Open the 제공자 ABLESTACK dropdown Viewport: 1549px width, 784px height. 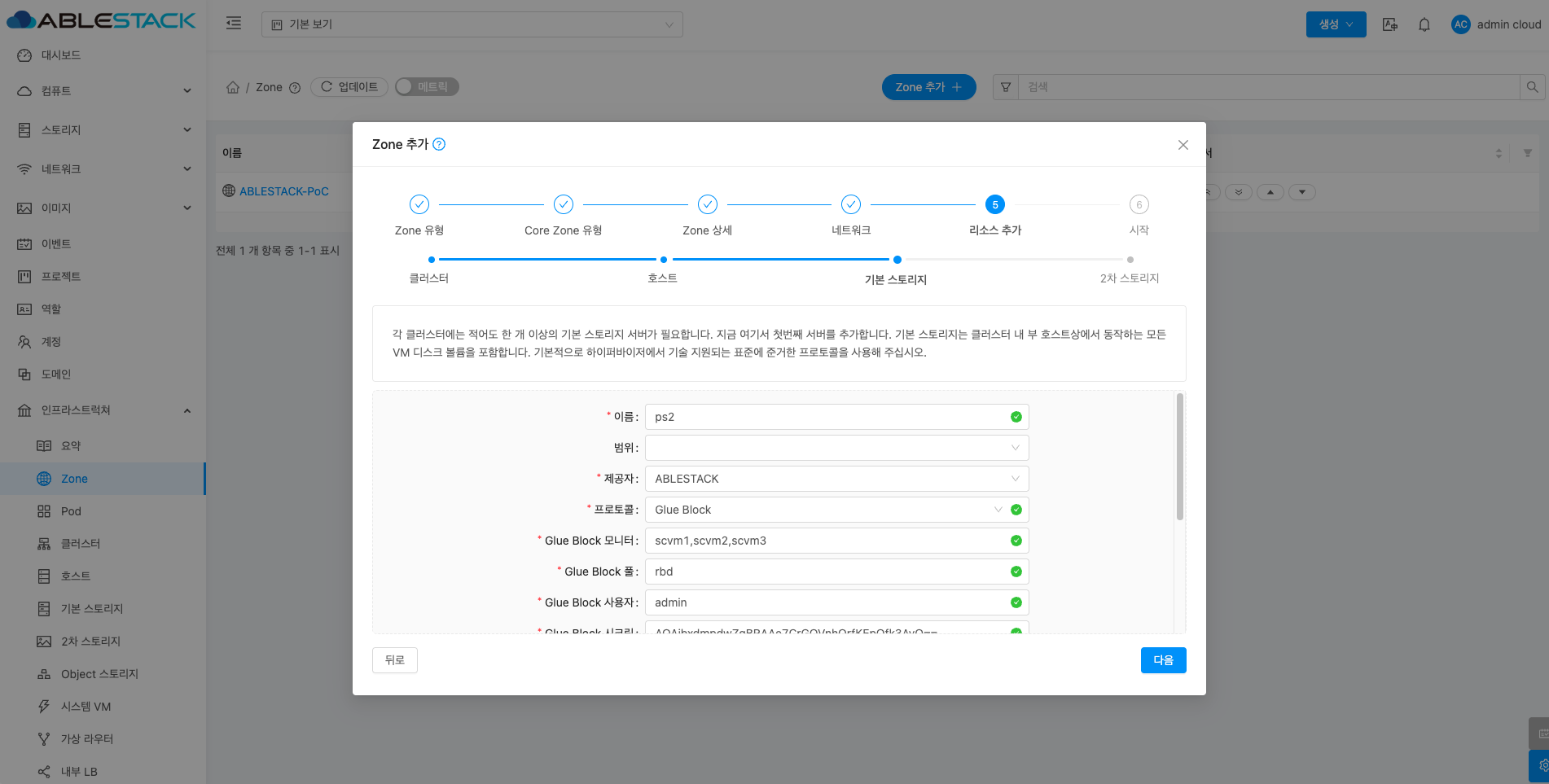(836, 479)
